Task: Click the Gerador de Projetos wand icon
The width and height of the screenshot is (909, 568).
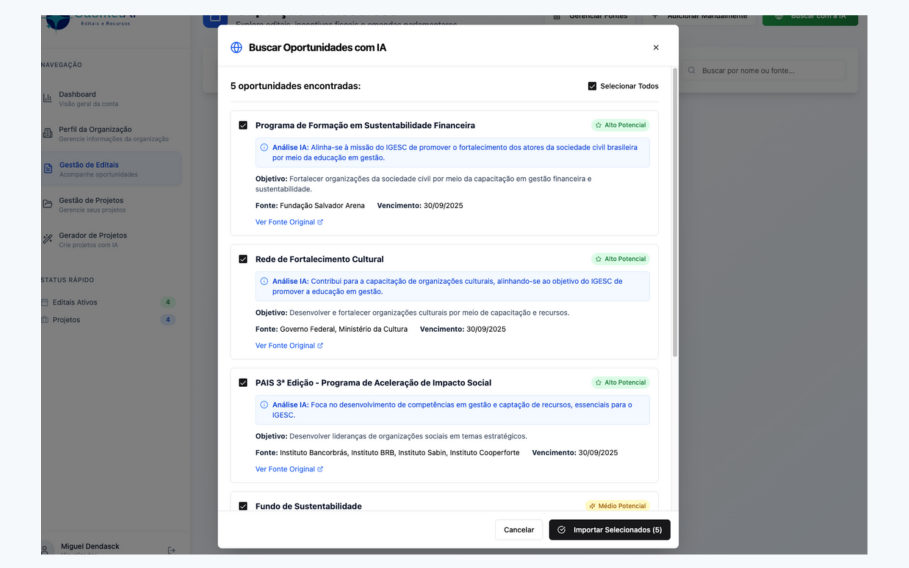Action: pos(48,240)
